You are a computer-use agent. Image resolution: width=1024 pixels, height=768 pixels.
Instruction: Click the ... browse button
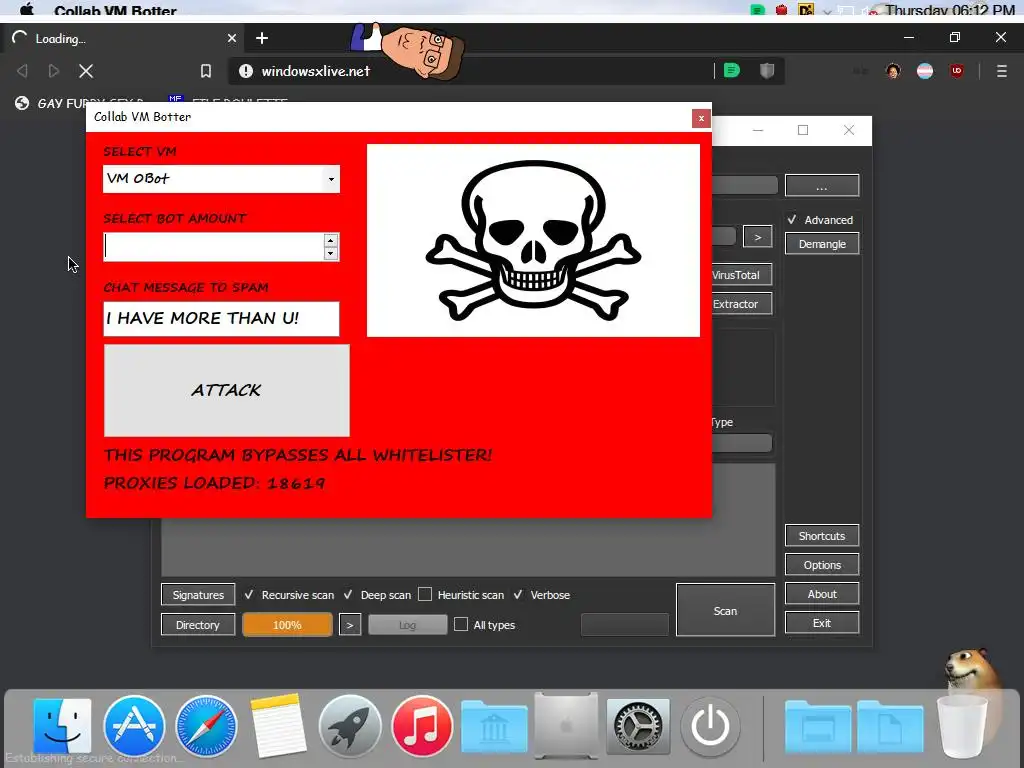click(x=822, y=185)
